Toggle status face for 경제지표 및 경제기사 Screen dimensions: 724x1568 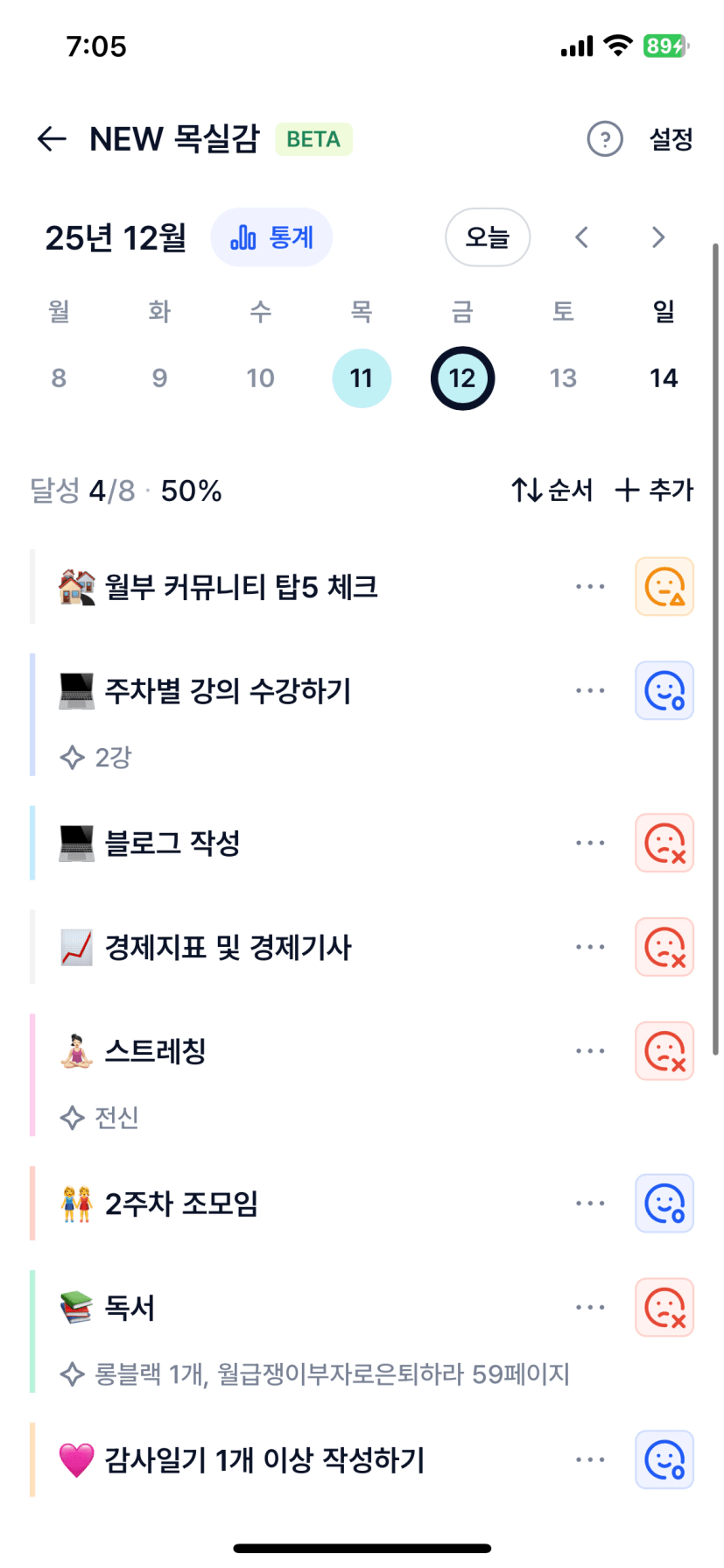664,947
